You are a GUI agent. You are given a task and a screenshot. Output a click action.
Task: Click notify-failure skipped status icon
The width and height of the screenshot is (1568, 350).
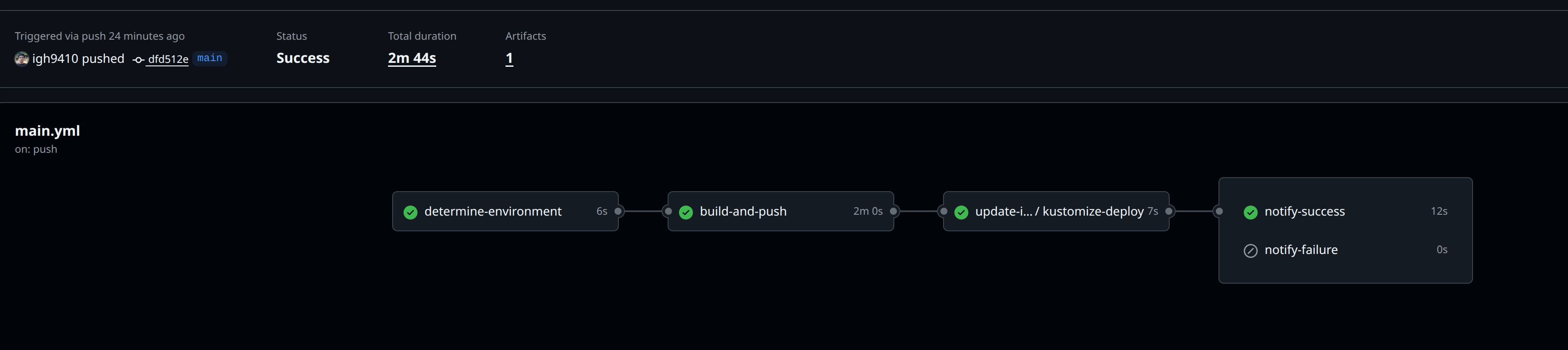click(x=1250, y=250)
